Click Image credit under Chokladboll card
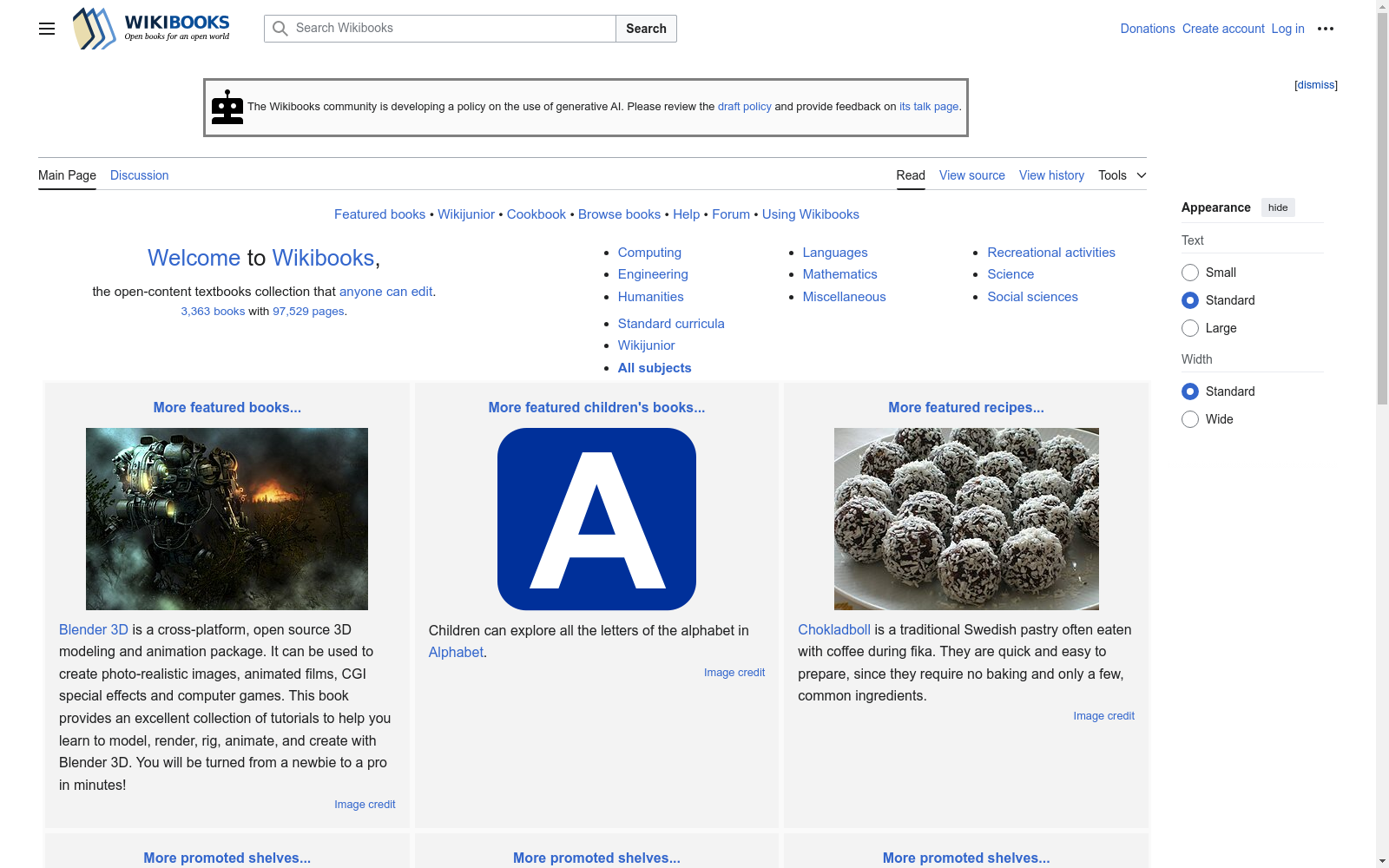The height and width of the screenshot is (868, 1389). 1103,716
